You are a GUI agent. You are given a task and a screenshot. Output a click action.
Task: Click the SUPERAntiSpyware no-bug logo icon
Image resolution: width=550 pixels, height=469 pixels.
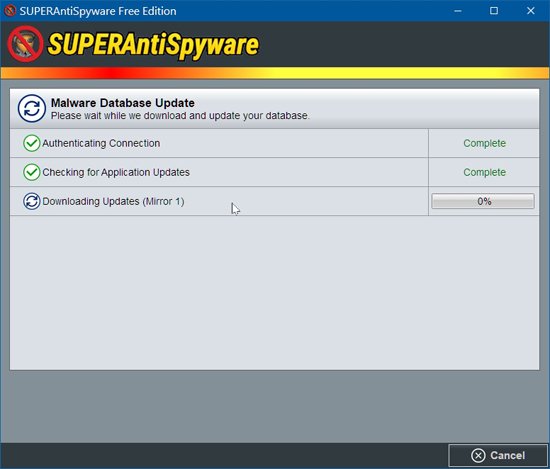pos(25,44)
